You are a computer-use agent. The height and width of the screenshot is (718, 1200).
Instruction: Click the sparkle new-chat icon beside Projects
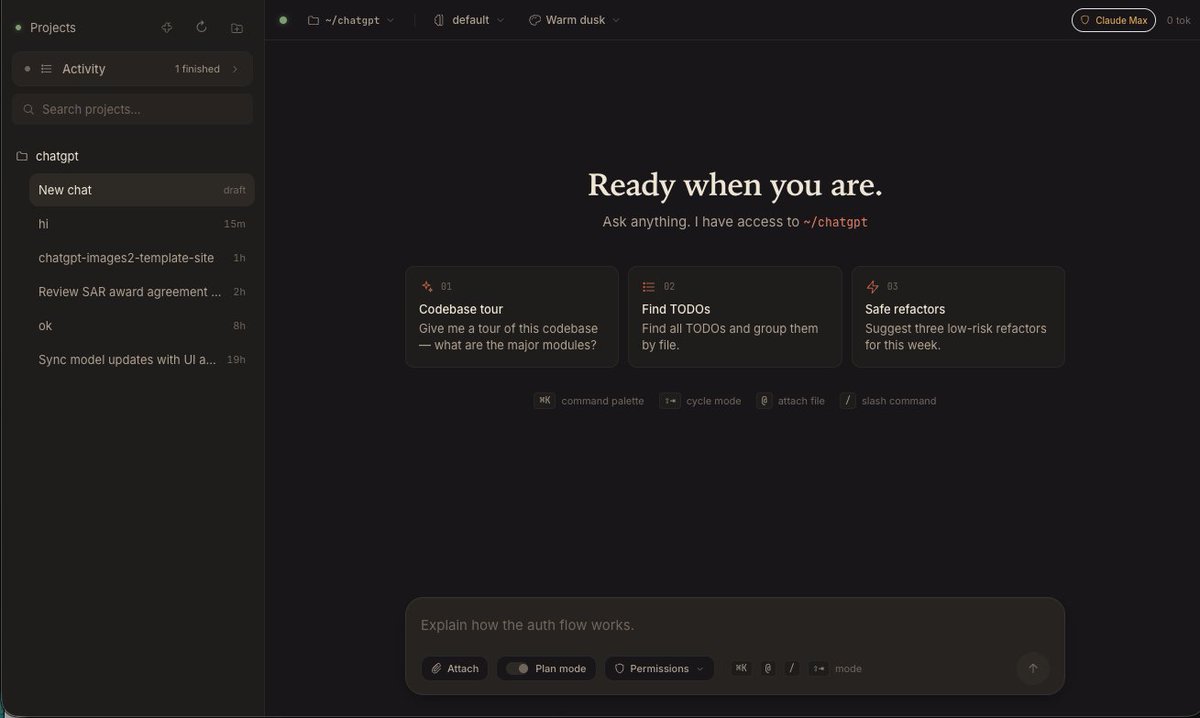tap(167, 28)
